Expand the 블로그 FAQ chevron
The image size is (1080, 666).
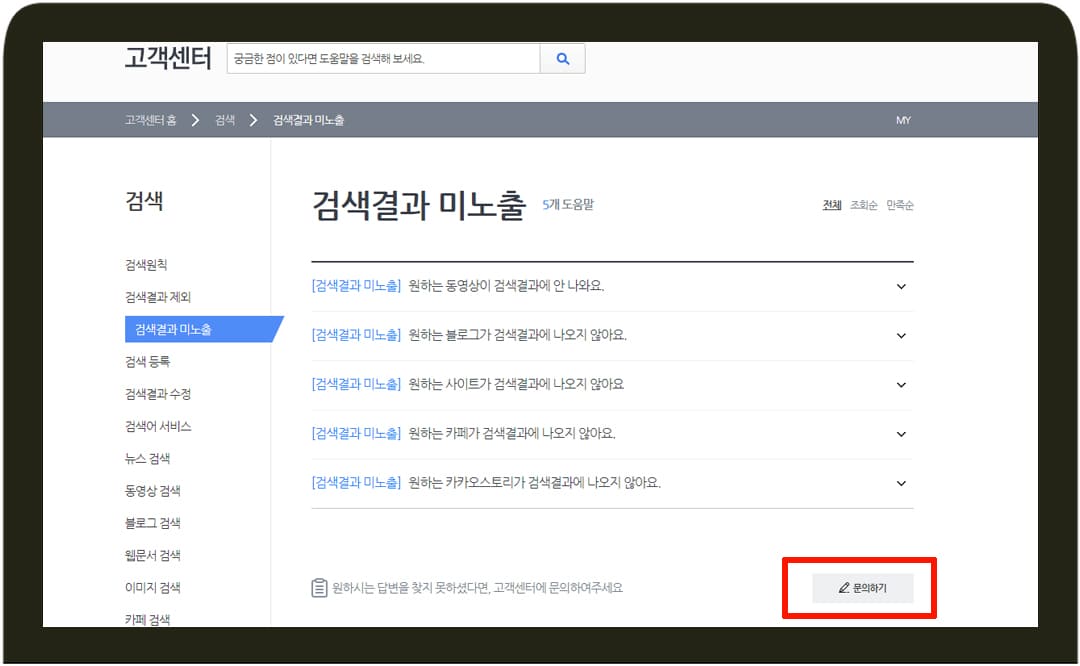coord(899,335)
